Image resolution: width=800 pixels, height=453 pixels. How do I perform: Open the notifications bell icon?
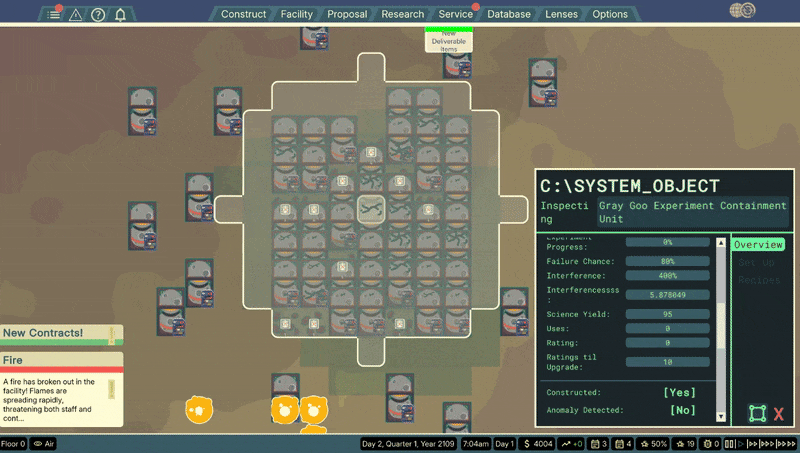[120, 15]
